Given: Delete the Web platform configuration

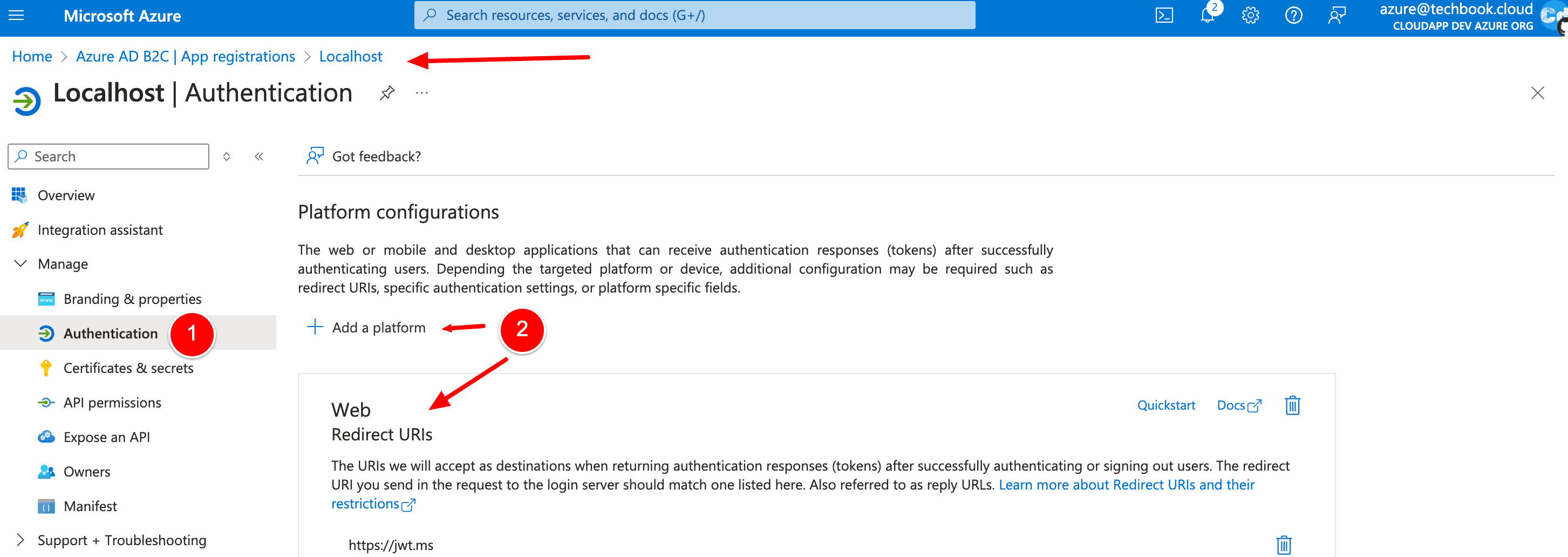Looking at the screenshot, I should (x=1292, y=405).
